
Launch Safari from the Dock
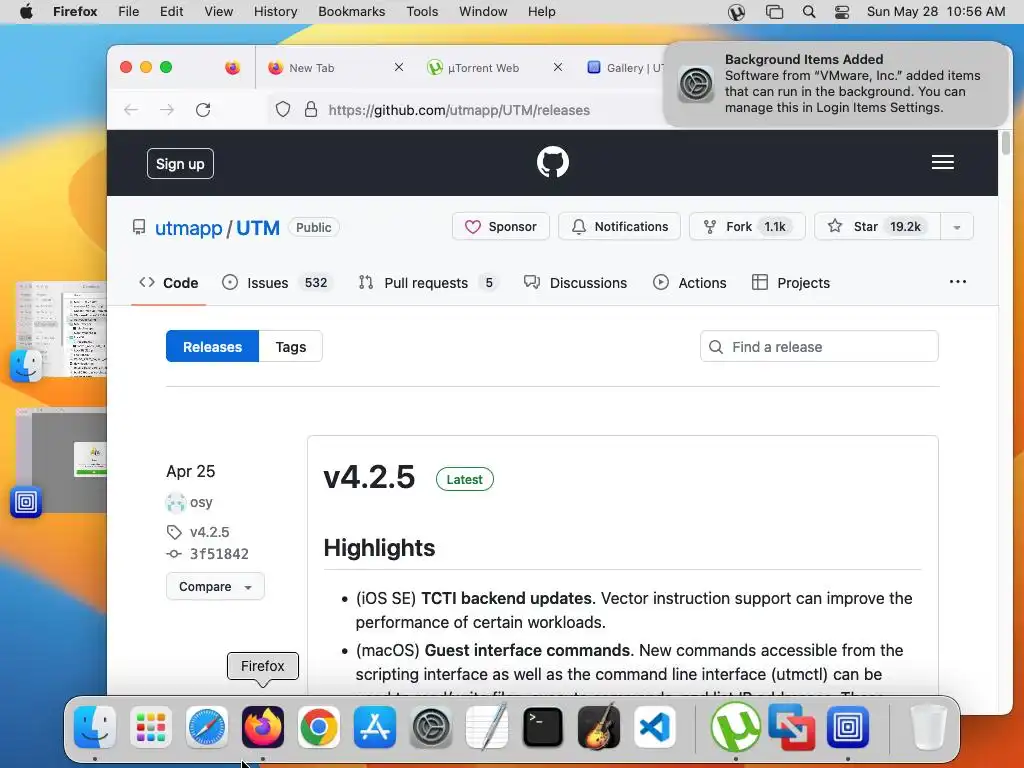[x=207, y=727]
